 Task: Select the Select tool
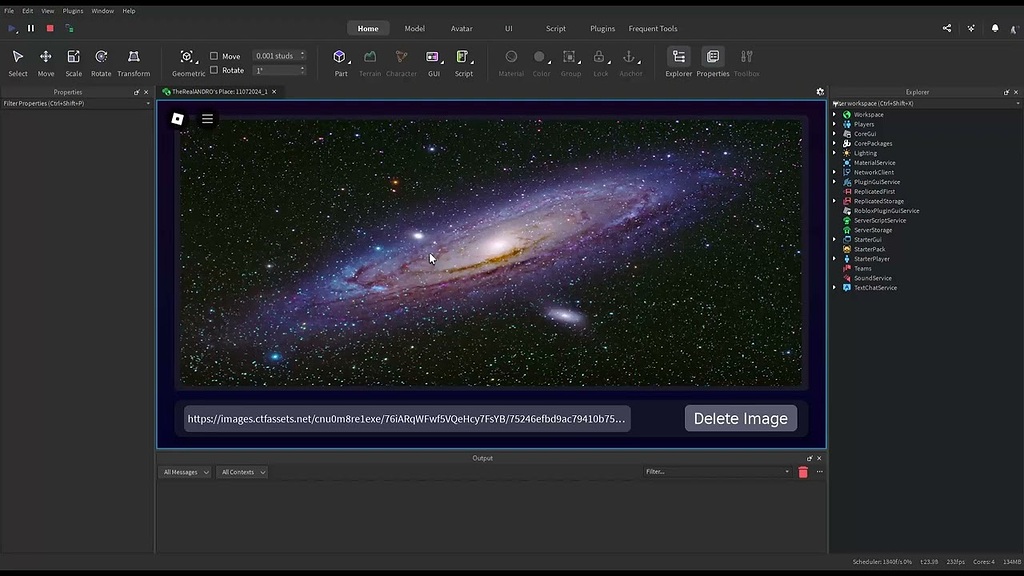[18, 63]
